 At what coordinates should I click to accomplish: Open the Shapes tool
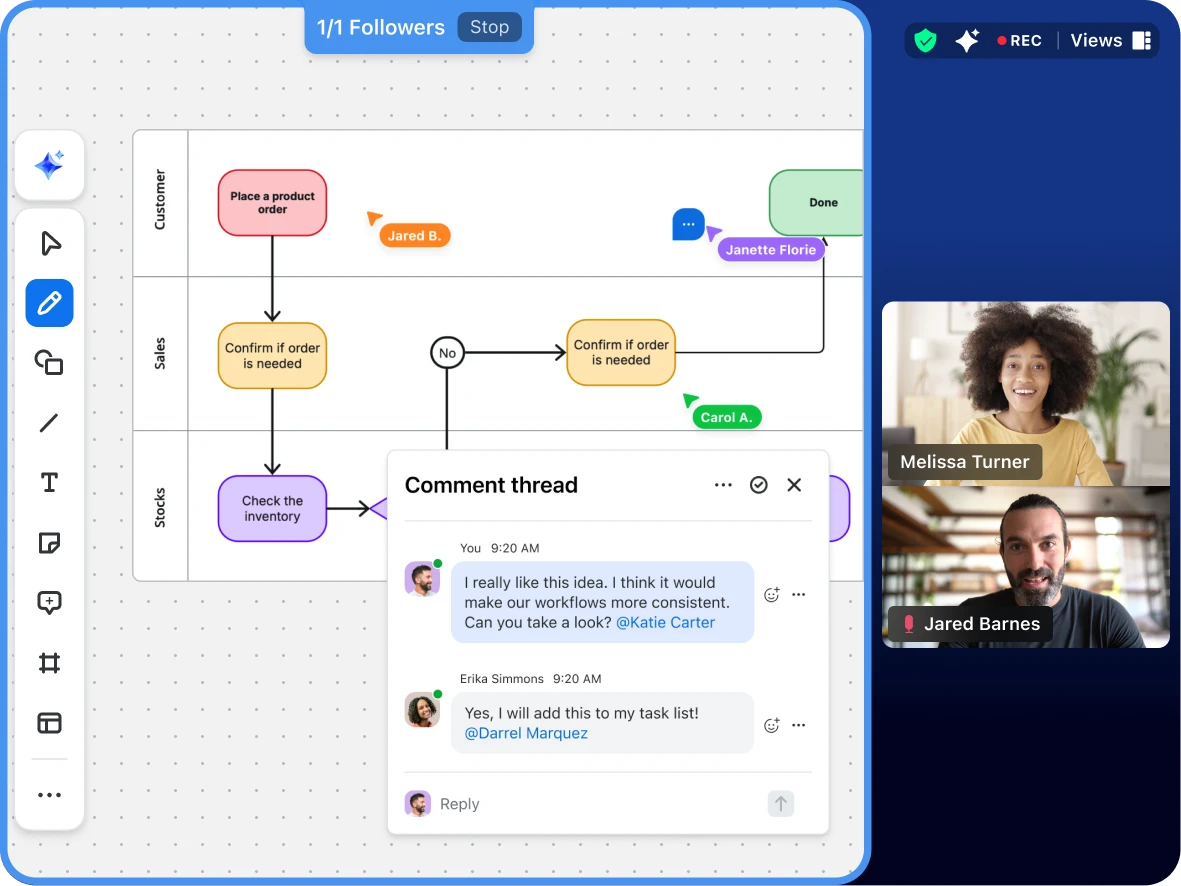coord(49,363)
